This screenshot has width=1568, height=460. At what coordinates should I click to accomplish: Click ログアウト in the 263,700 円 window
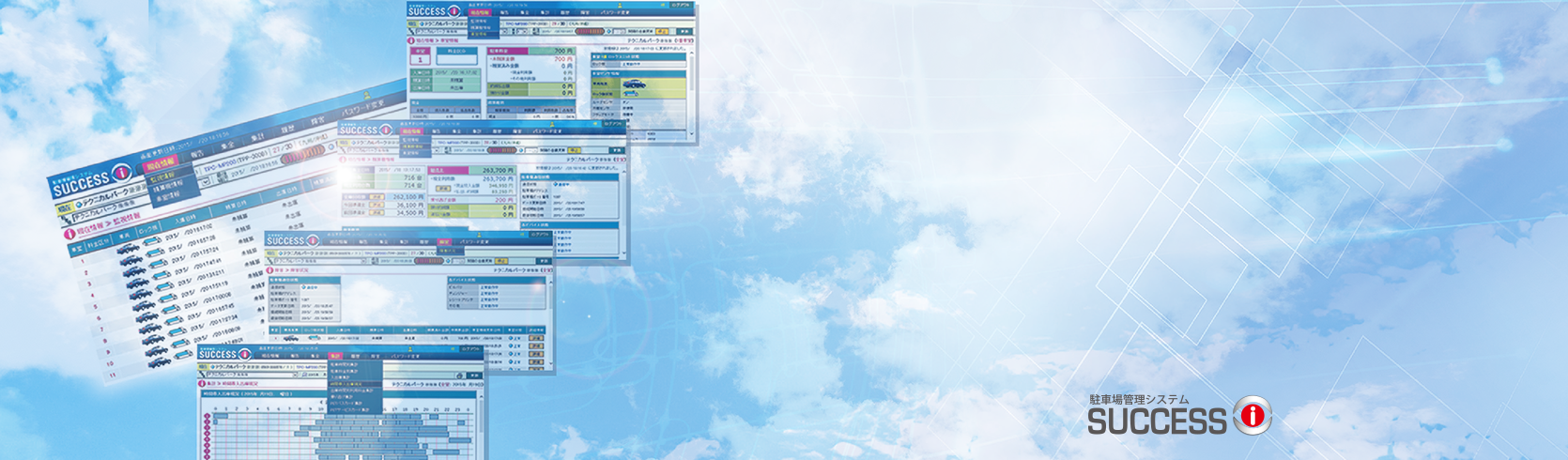[614, 123]
